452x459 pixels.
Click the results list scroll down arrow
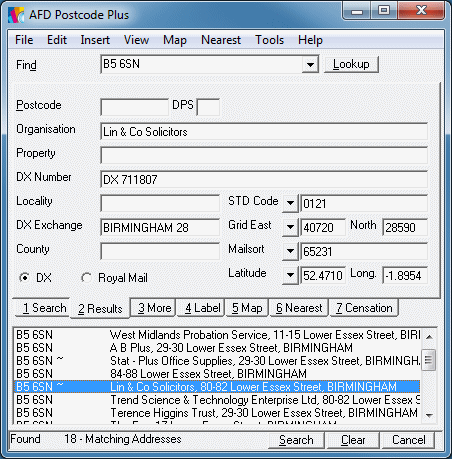click(x=429, y=415)
